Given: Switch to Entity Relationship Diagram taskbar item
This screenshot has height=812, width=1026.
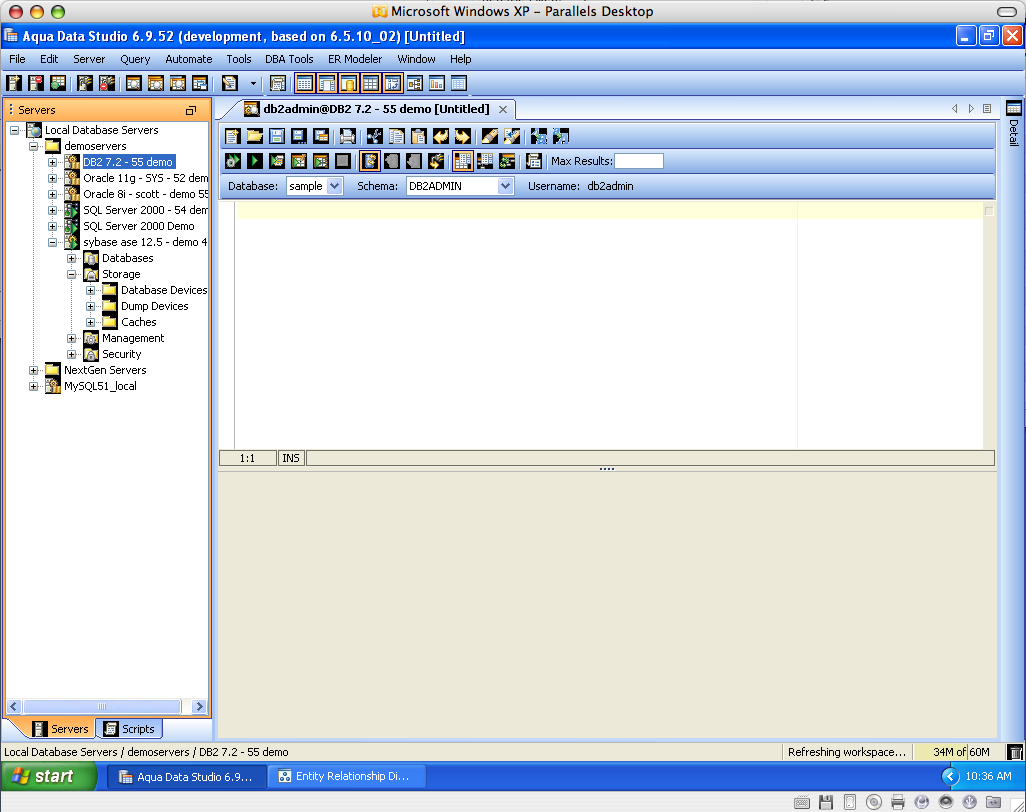Looking at the screenshot, I should tap(345, 776).
